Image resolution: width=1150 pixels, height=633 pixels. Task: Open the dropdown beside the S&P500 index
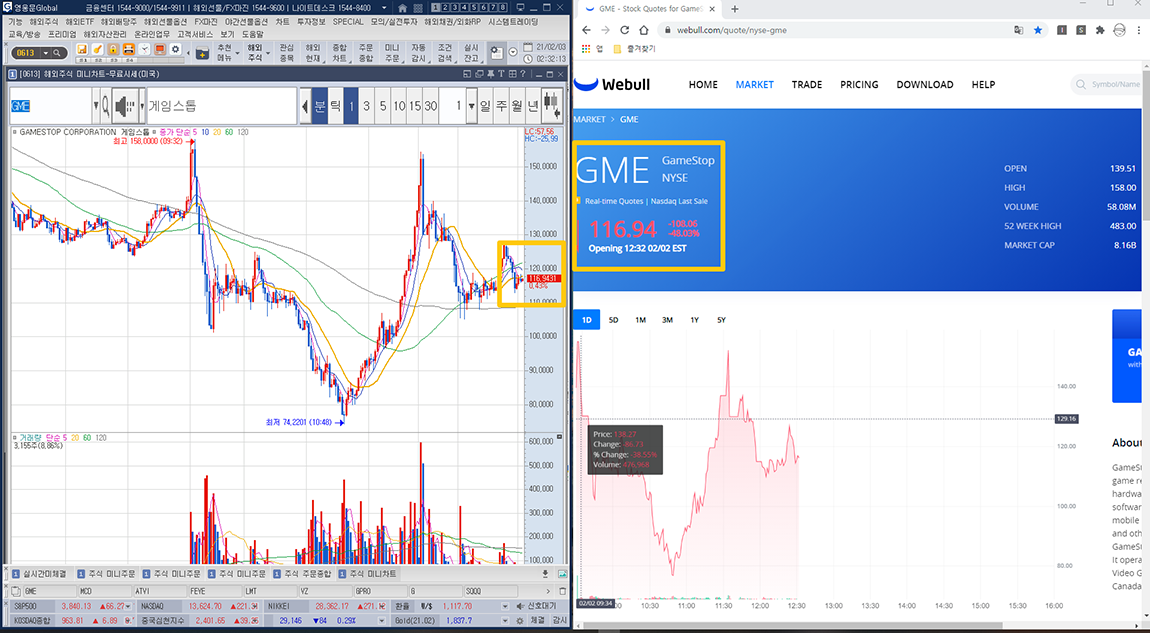pyautogui.click(x=129, y=607)
